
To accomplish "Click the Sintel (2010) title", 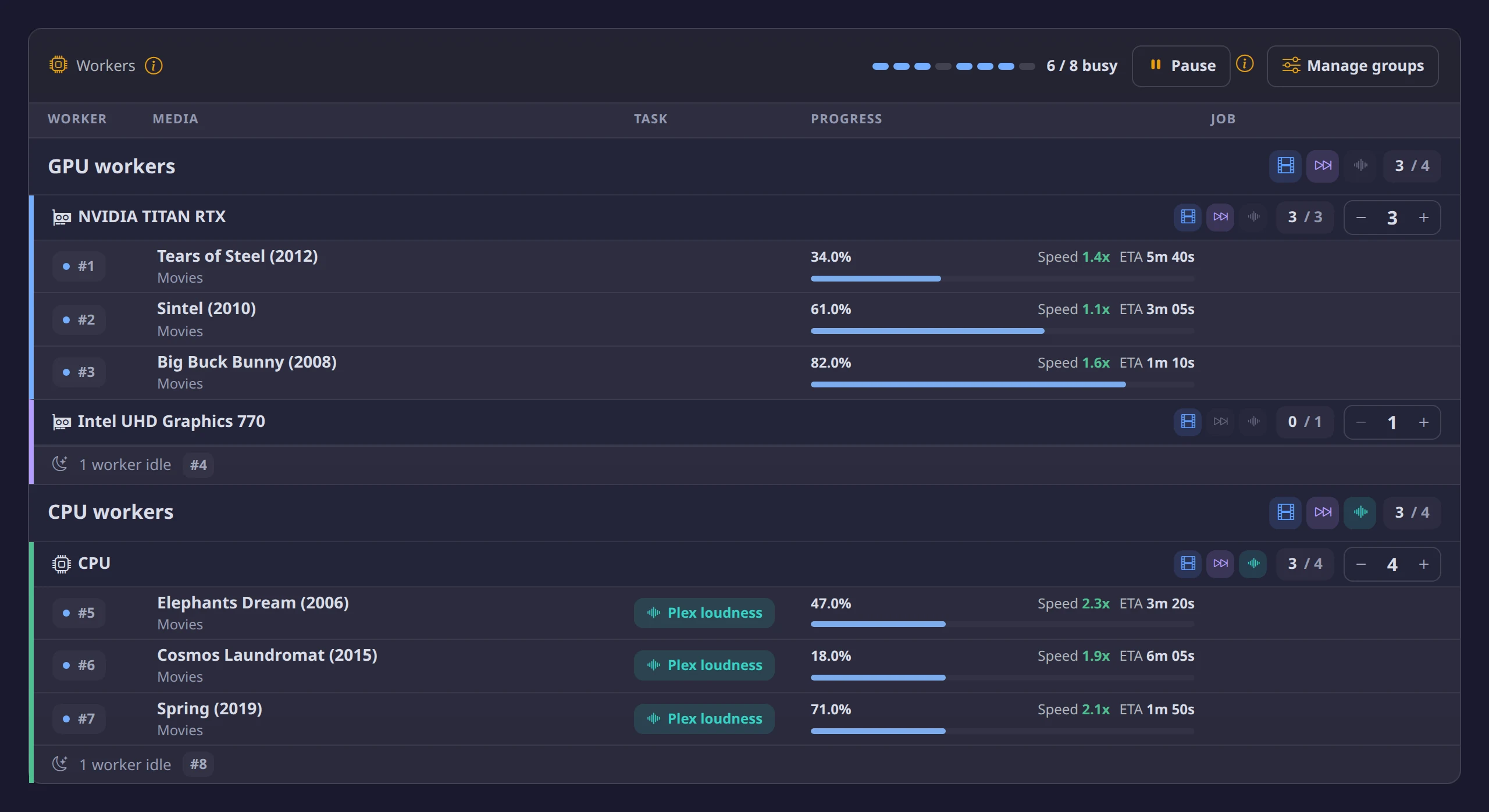I will point(206,309).
